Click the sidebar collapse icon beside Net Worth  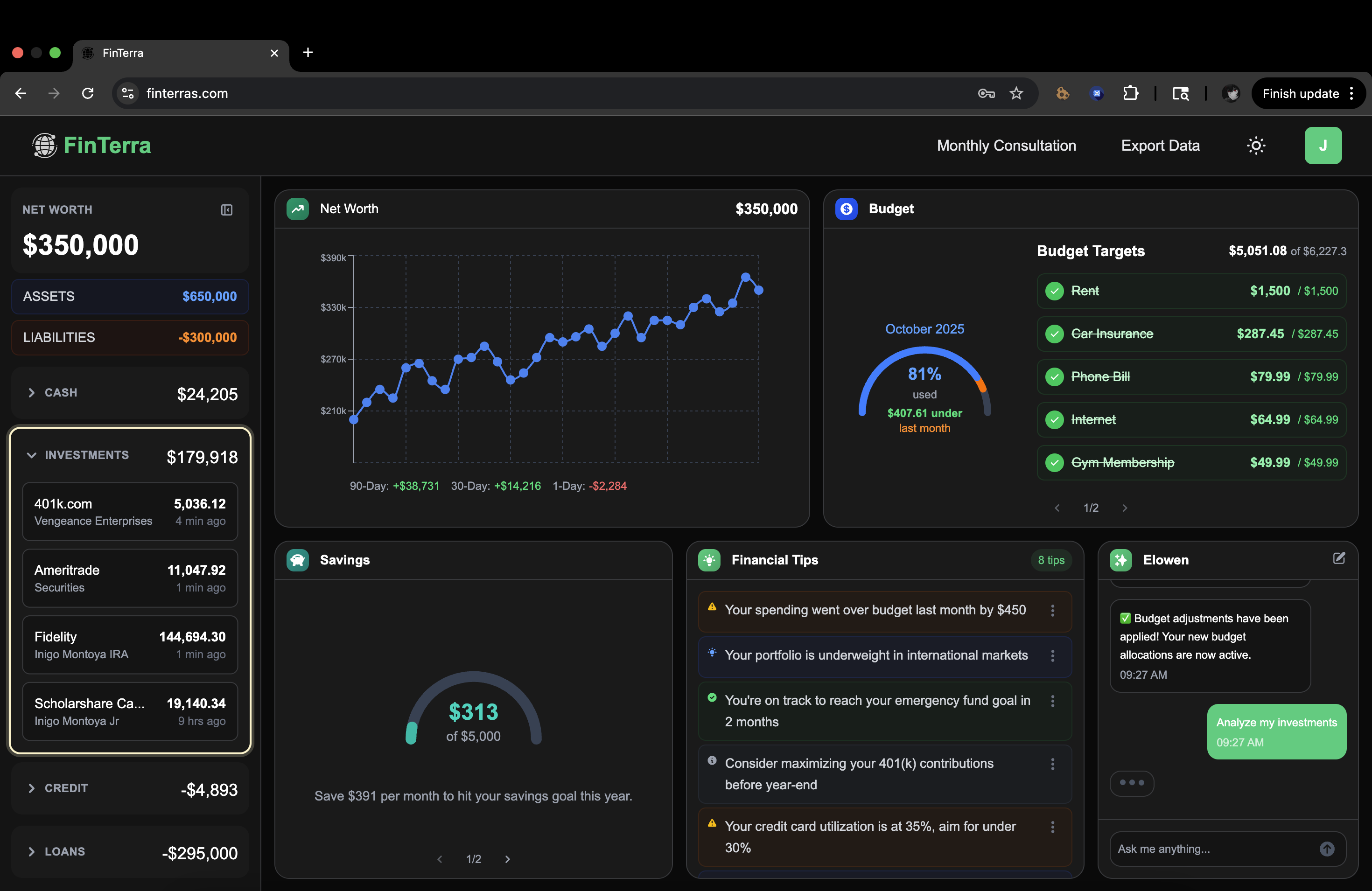coord(226,210)
